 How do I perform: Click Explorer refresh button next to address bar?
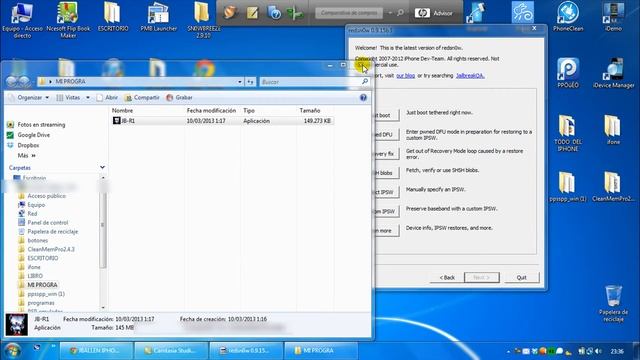click(x=250, y=82)
